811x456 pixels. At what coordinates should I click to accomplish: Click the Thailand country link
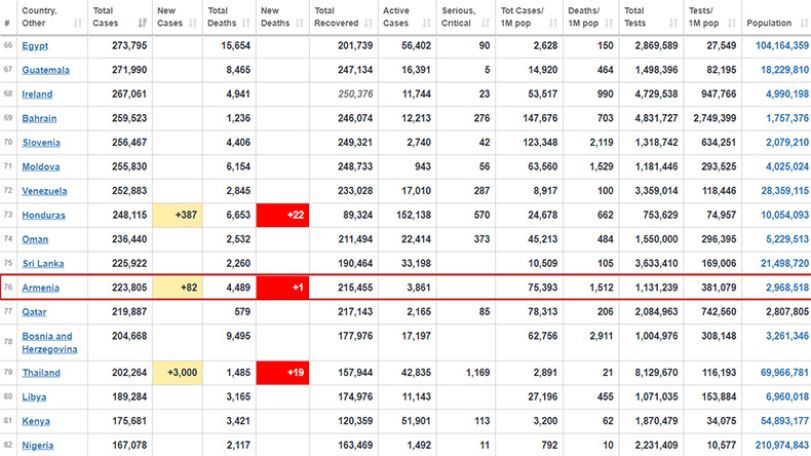[41, 373]
